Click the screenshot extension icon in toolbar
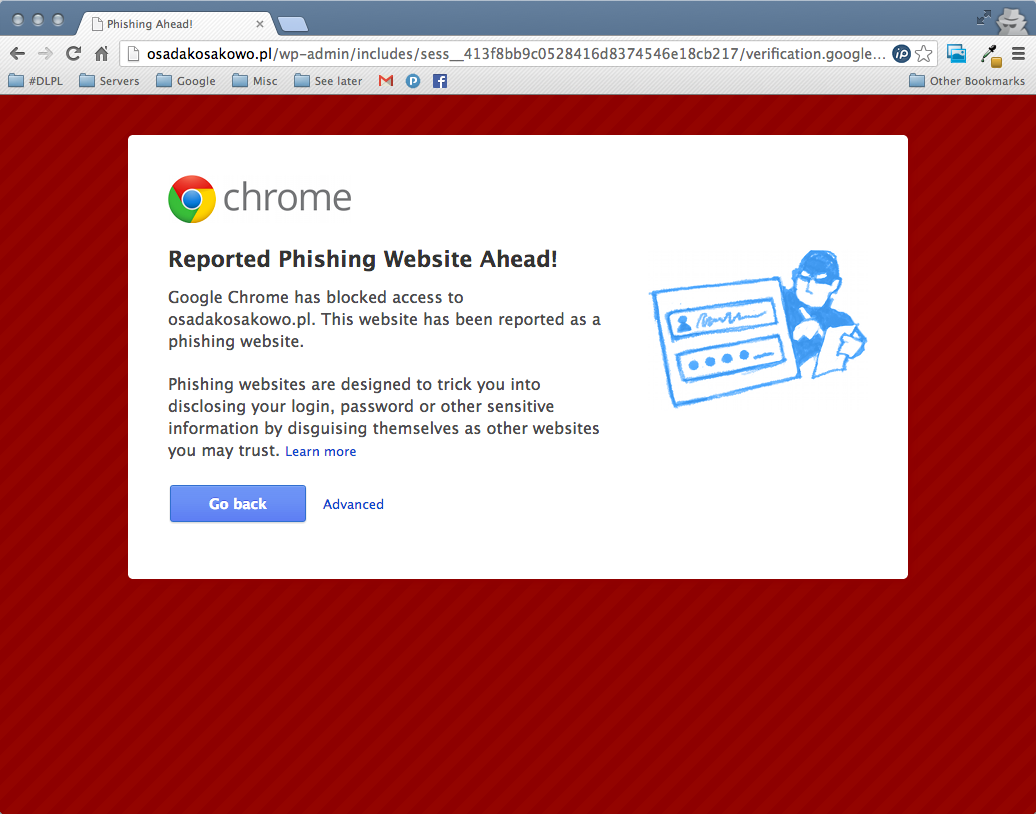1036x814 pixels. pyautogui.click(x=956, y=54)
